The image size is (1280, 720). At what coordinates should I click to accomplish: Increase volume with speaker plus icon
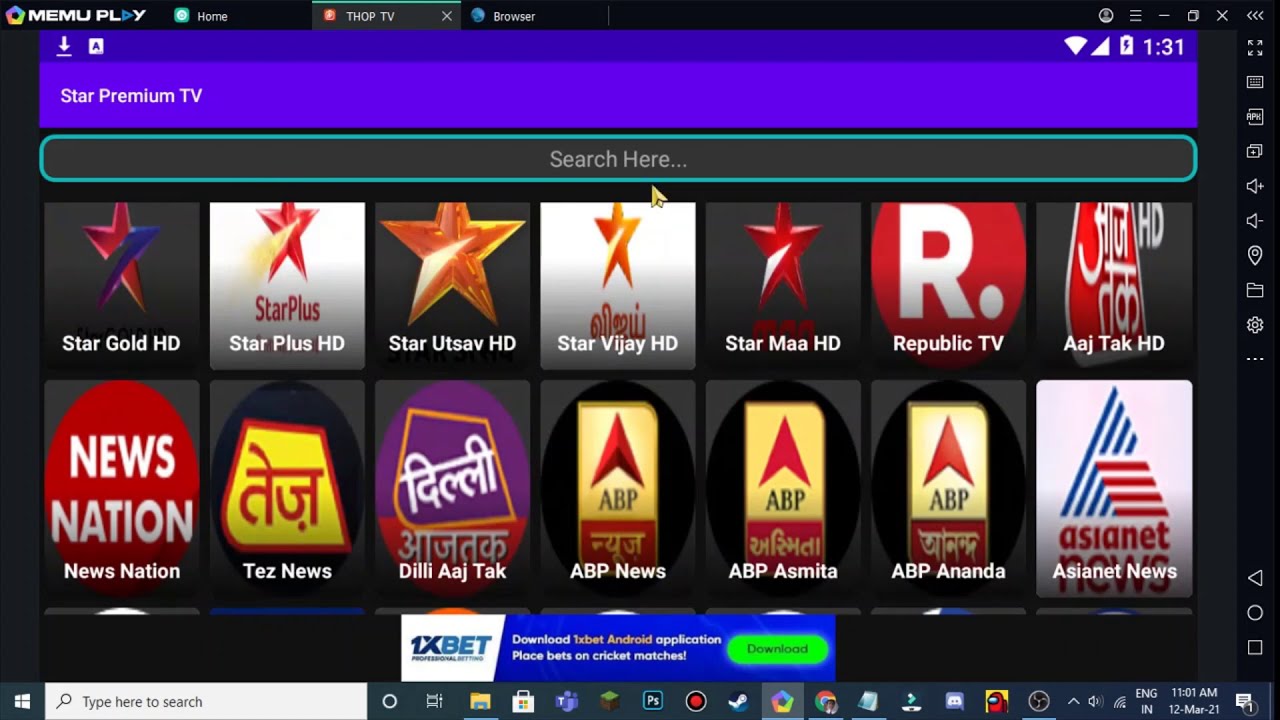pyautogui.click(x=1255, y=186)
